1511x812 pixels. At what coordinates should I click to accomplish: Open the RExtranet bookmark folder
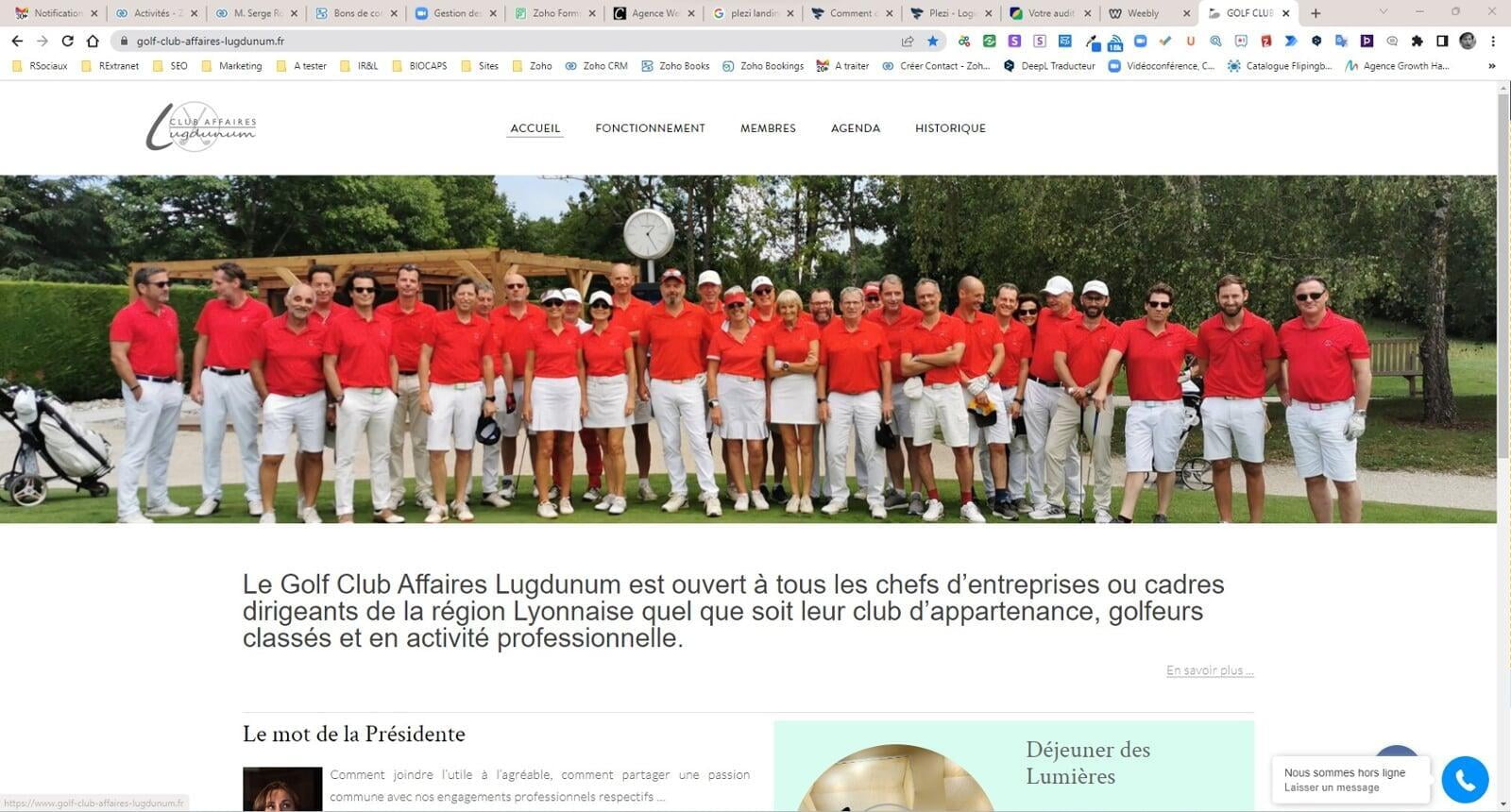(110, 66)
